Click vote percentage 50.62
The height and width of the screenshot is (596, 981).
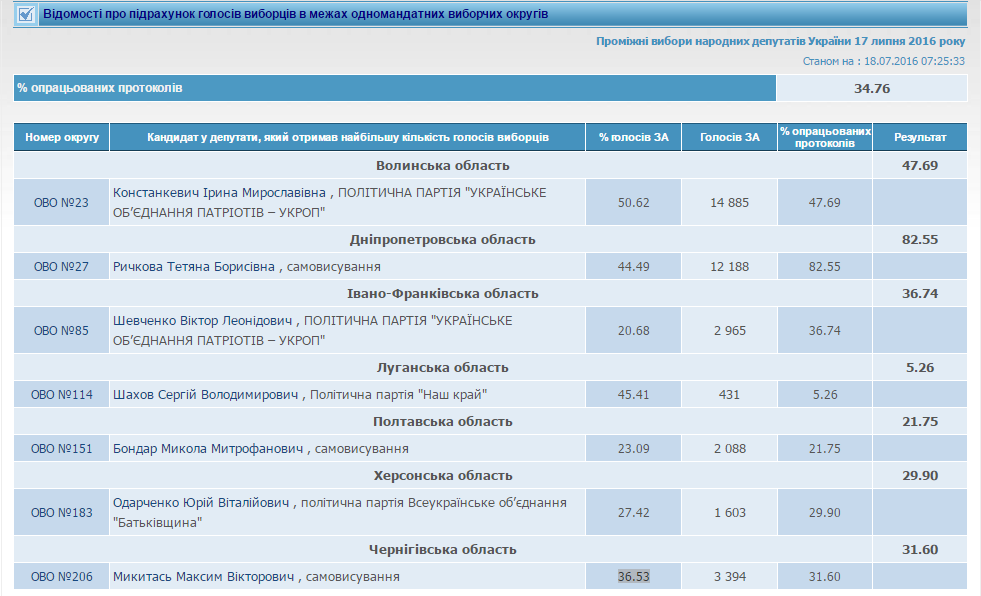634,203
